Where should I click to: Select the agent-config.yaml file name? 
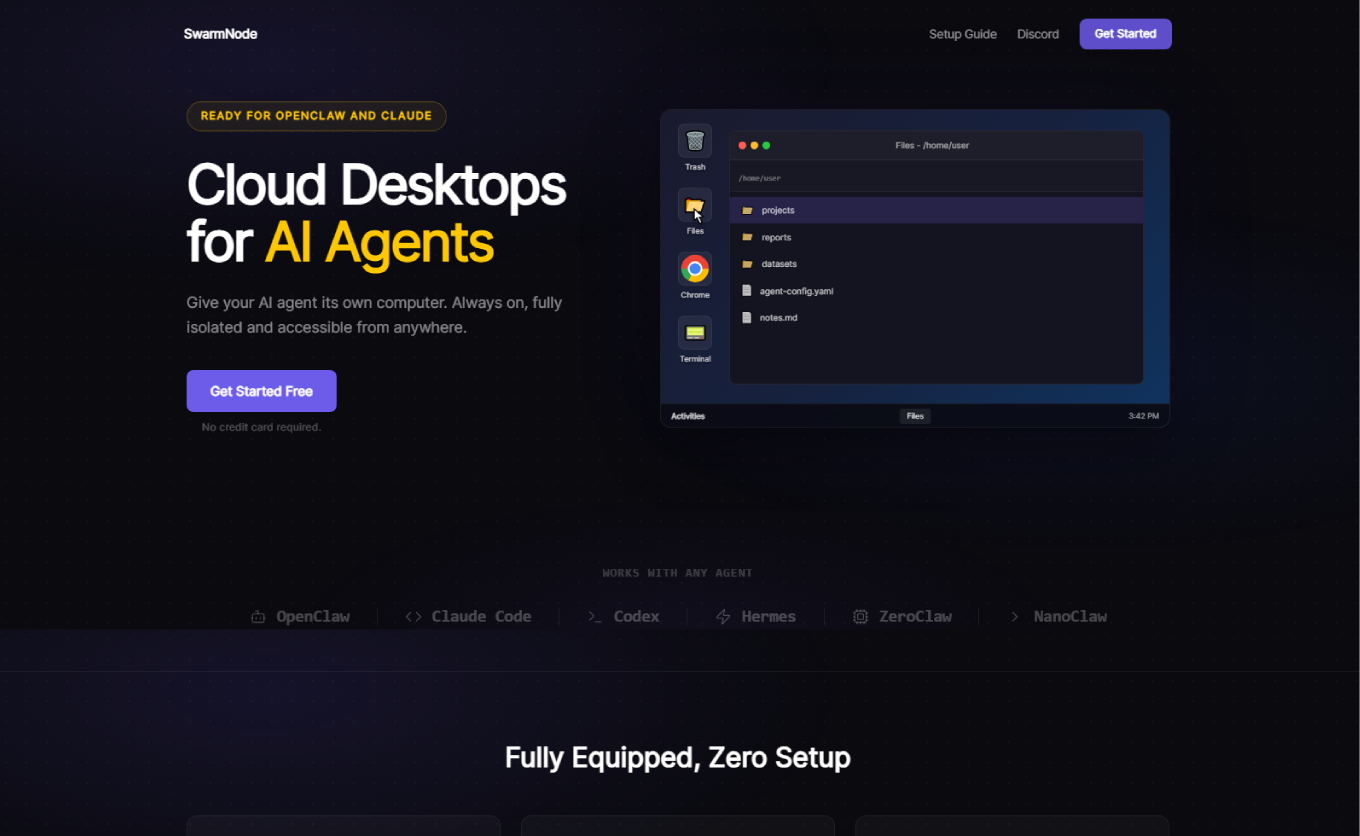796,291
